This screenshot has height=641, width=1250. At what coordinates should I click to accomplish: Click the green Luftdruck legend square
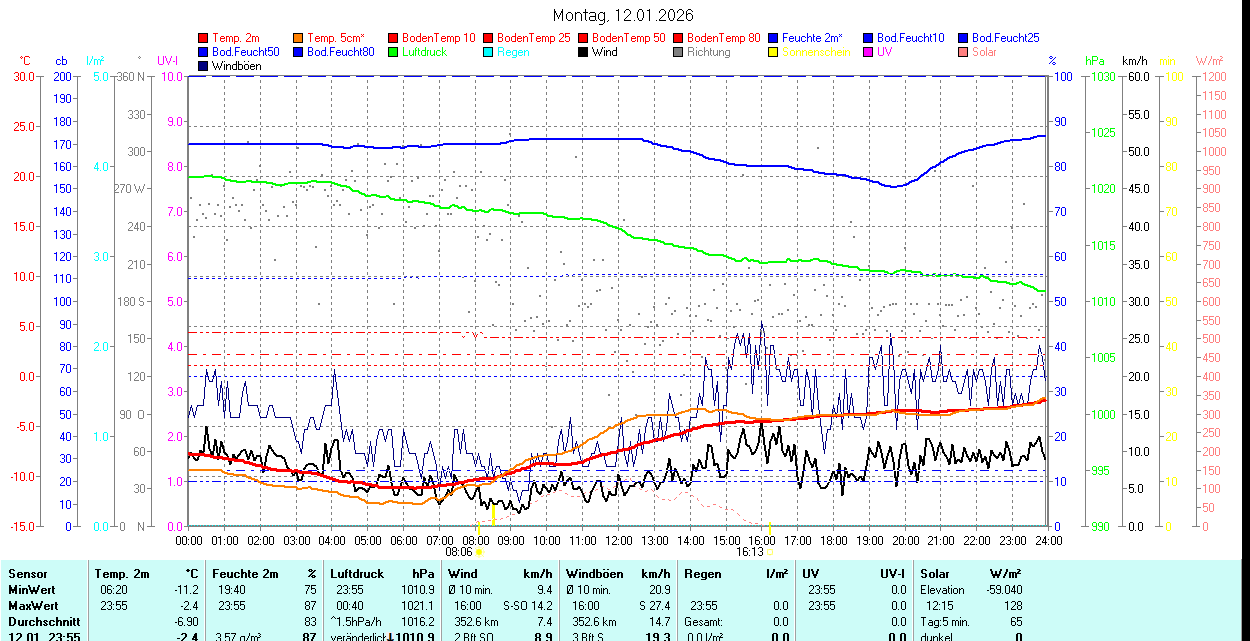click(x=393, y=52)
